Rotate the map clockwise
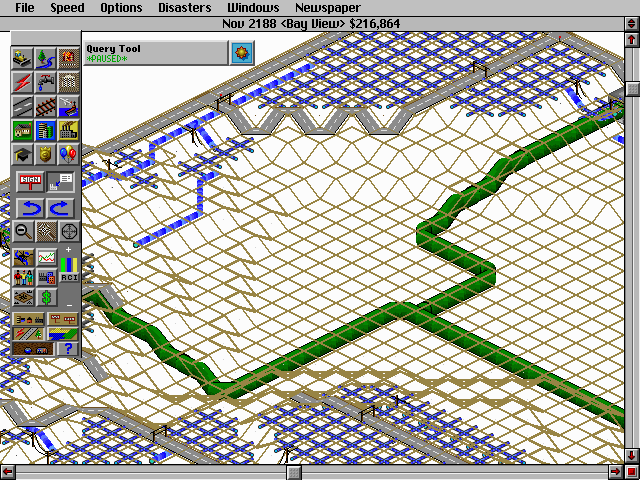640x480 pixels. click(60, 208)
